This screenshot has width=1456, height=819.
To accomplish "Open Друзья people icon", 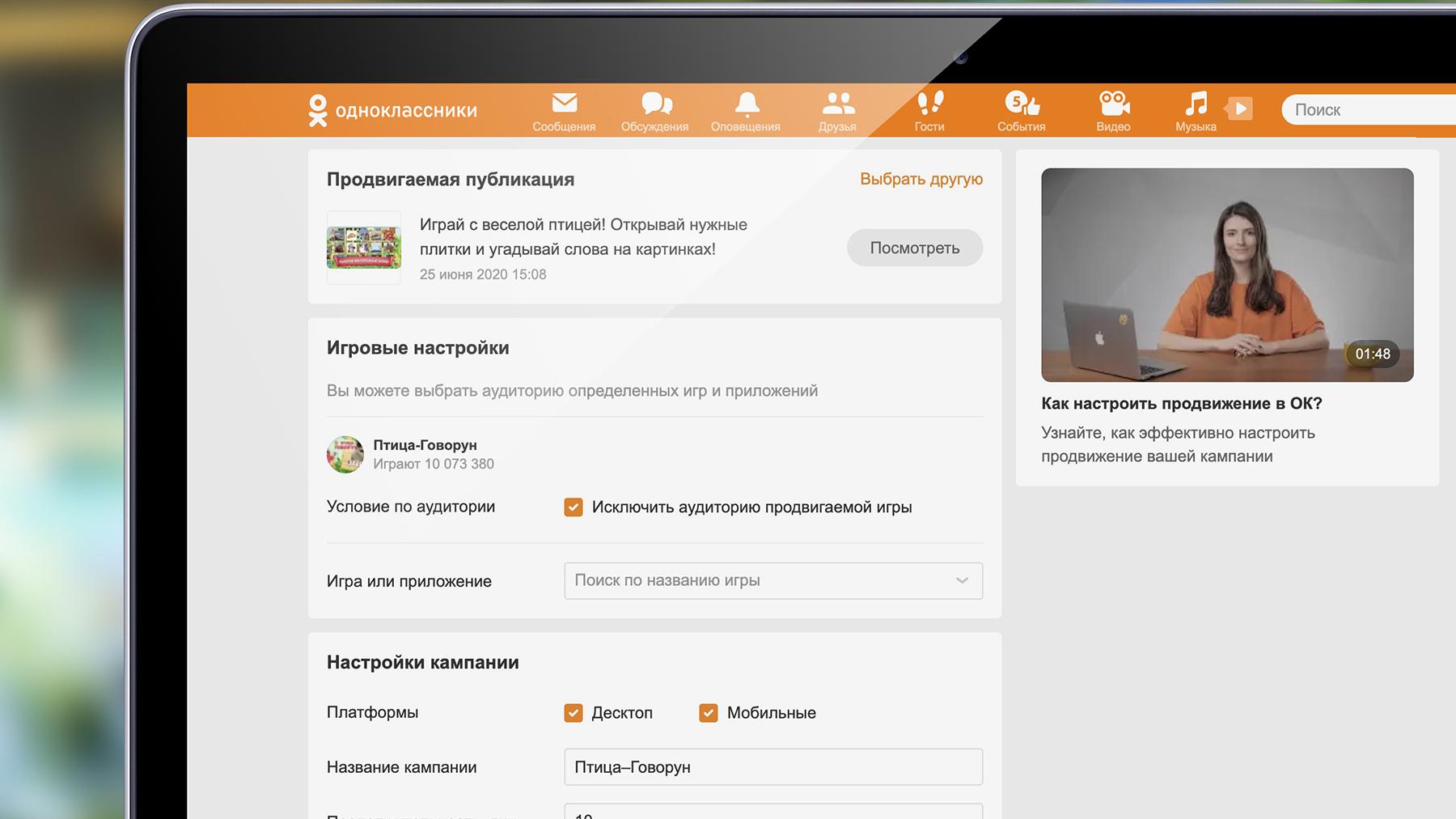I will (x=838, y=104).
